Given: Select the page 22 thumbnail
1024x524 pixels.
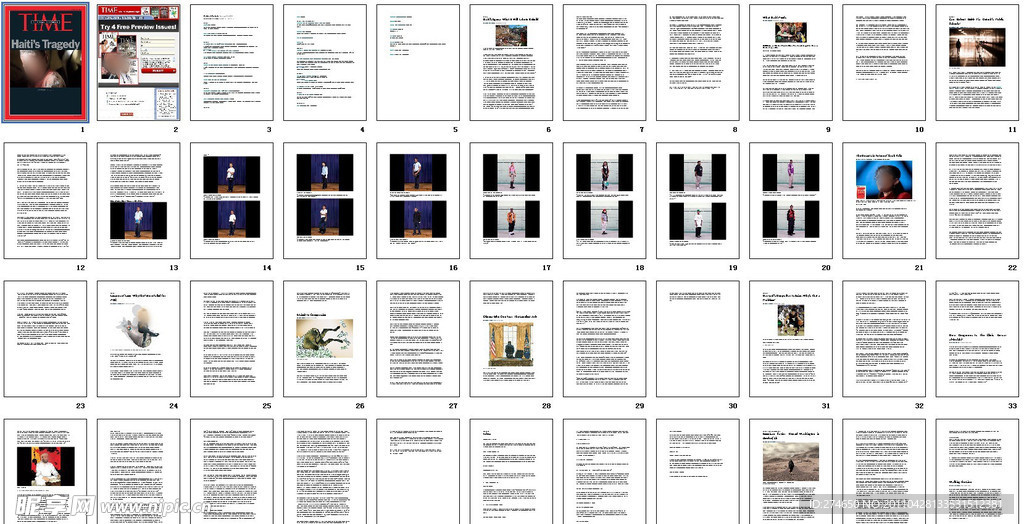Looking at the screenshot, I should (977, 201).
